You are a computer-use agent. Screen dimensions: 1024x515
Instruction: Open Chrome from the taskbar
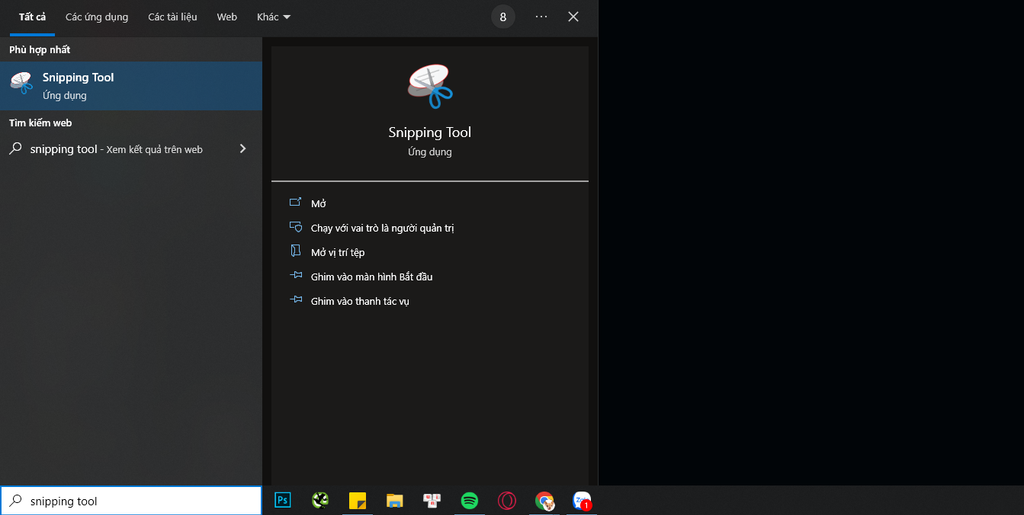[x=545, y=501]
